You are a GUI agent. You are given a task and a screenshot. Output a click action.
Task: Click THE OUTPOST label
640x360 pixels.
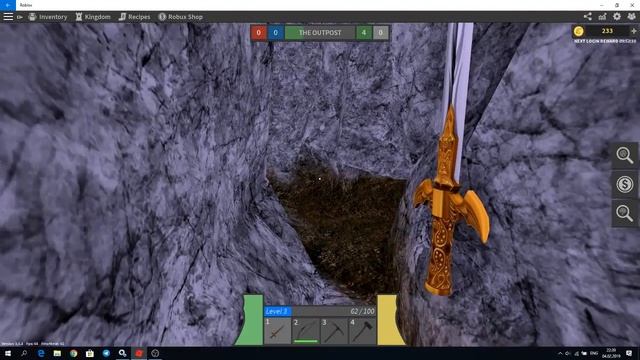coord(320,33)
